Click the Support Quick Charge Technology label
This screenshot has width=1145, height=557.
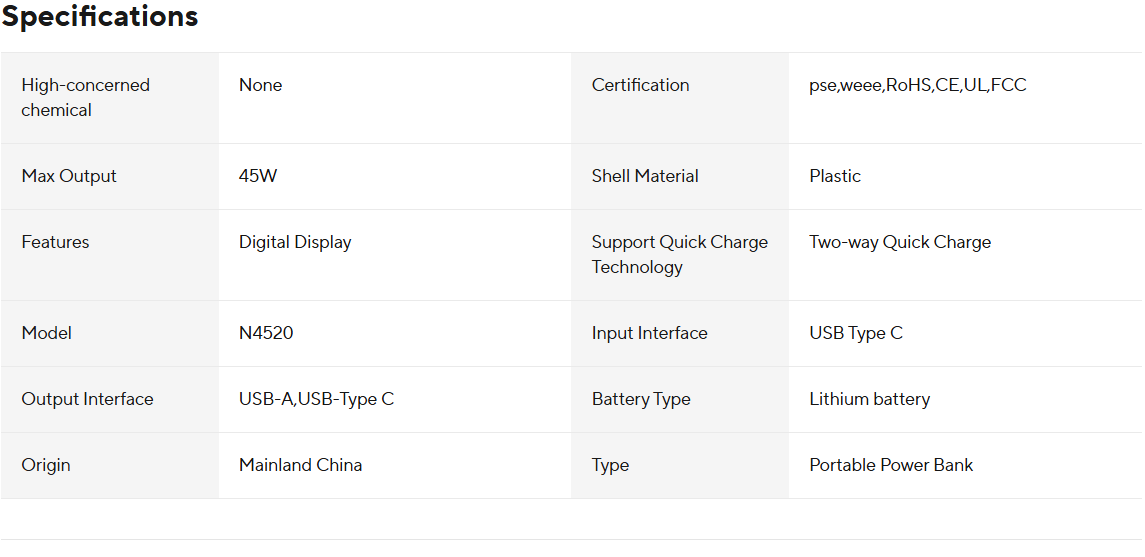[679, 254]
